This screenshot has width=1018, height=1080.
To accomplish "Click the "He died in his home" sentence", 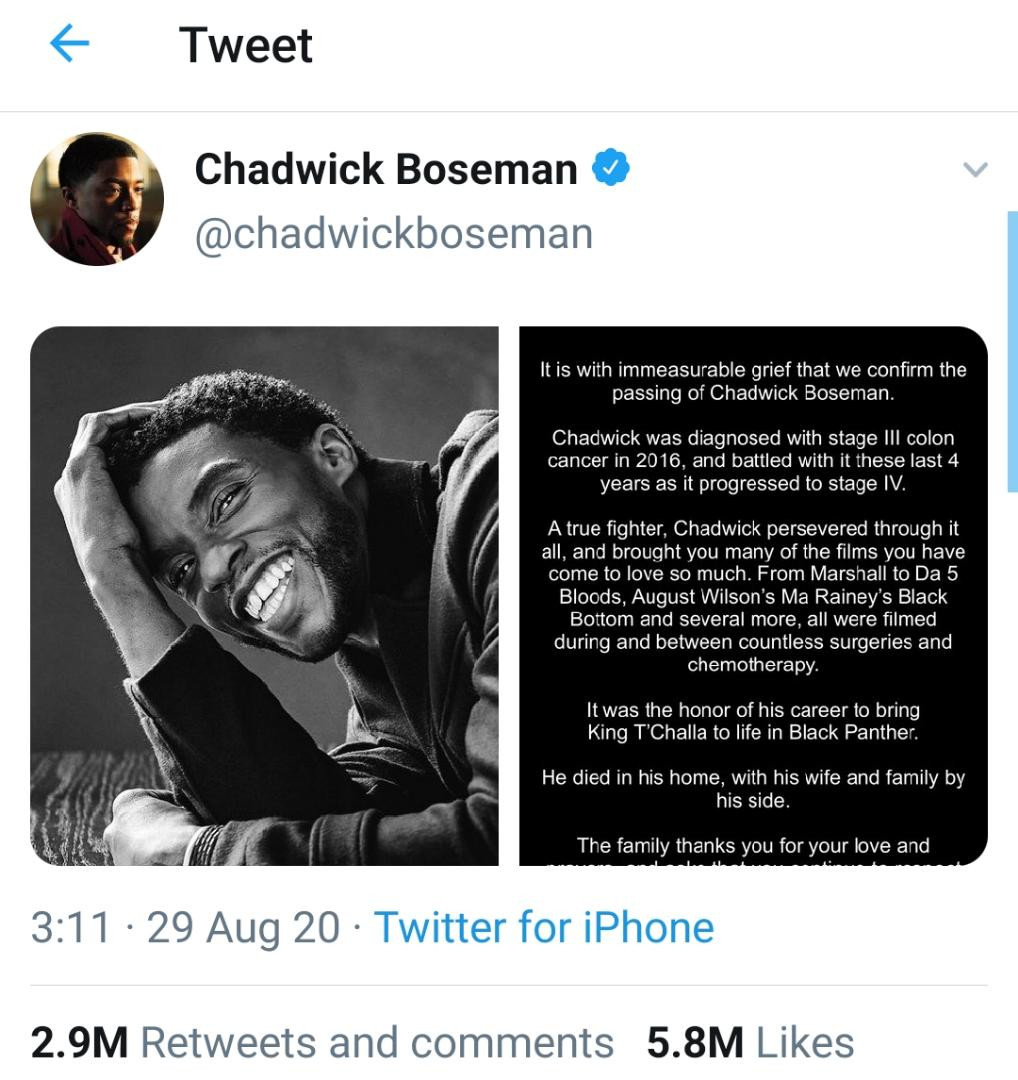I will pos(753,789).
